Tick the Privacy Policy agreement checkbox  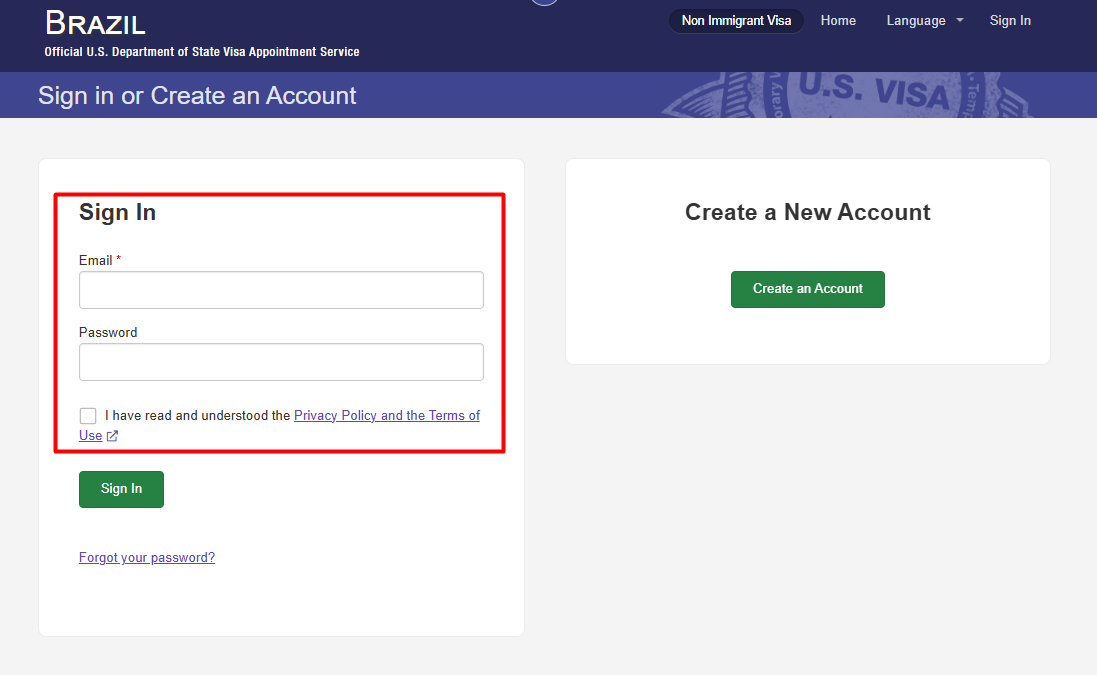88,416
